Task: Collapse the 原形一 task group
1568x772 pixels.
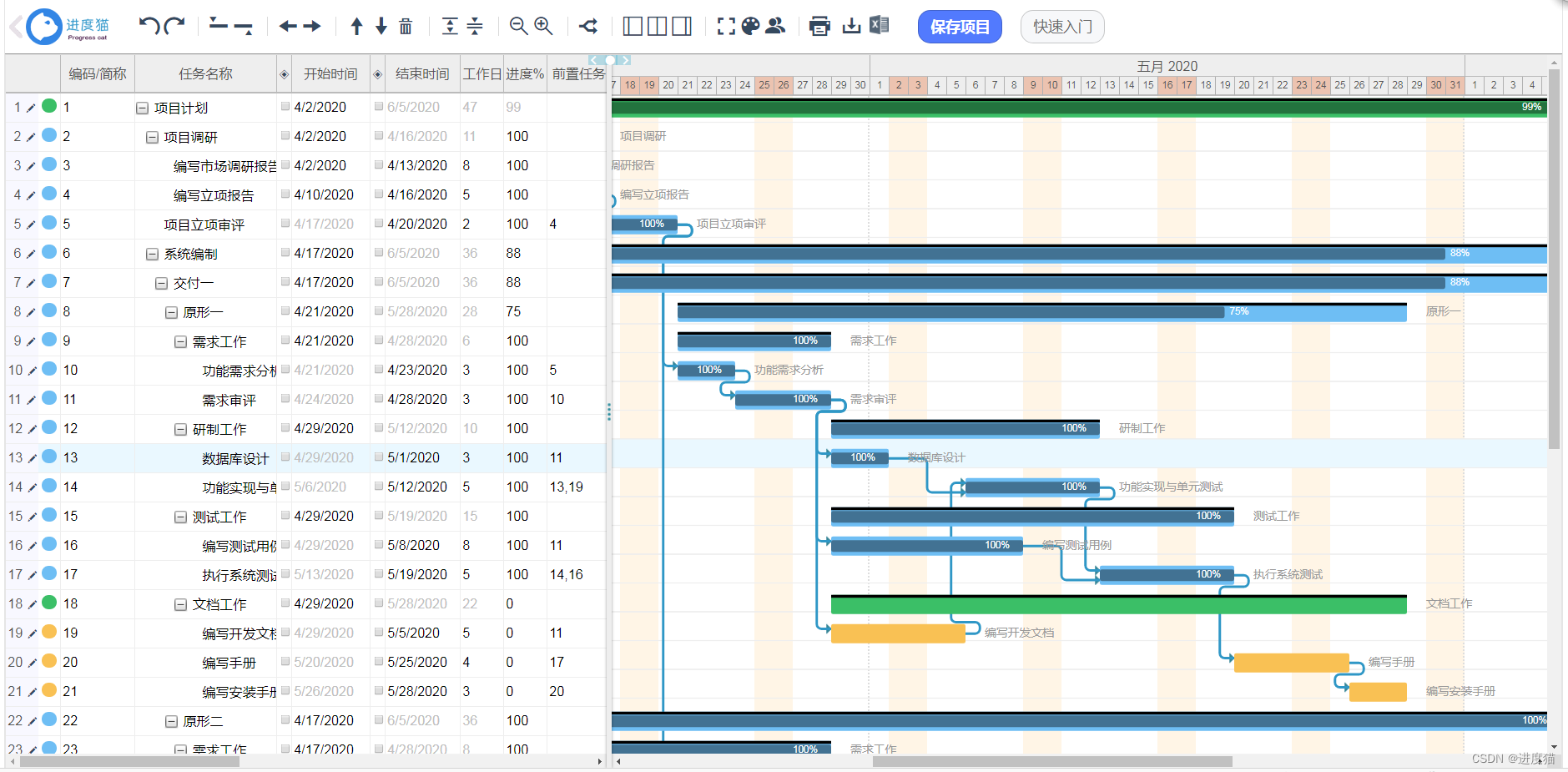Action: (171, 313)
